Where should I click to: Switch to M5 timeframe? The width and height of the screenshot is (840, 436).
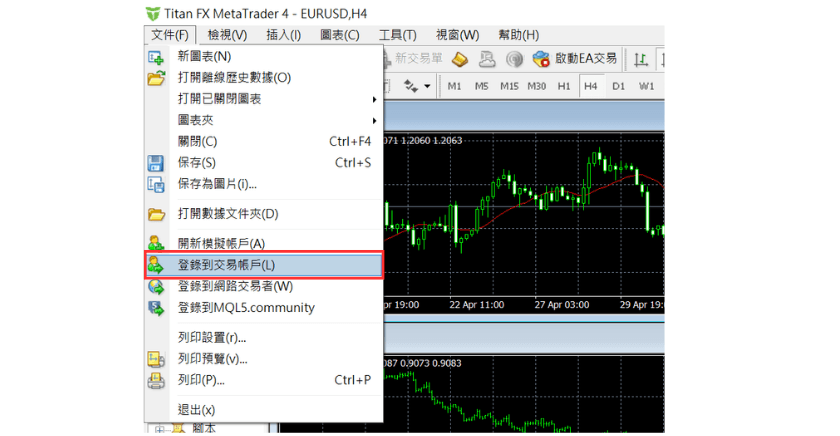[x=481, y=86]
